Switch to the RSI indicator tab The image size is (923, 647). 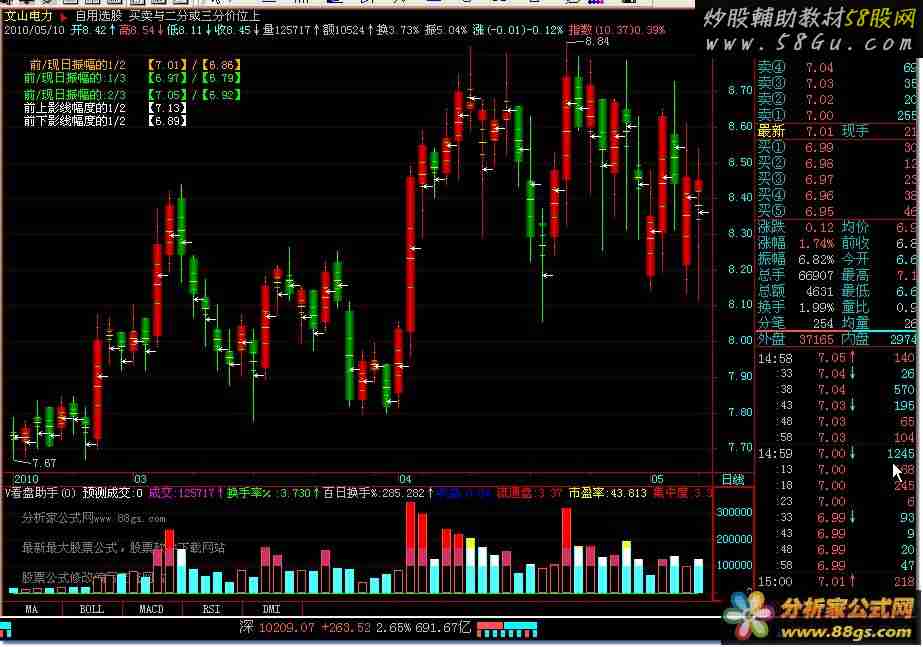point(211,609)
